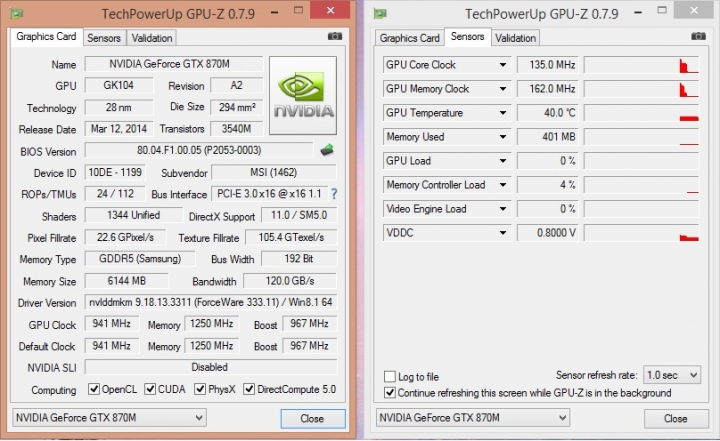This screenshot has width=720, height=441.
Task: Switch to Sensors tab in the left window
Action: 104,38
